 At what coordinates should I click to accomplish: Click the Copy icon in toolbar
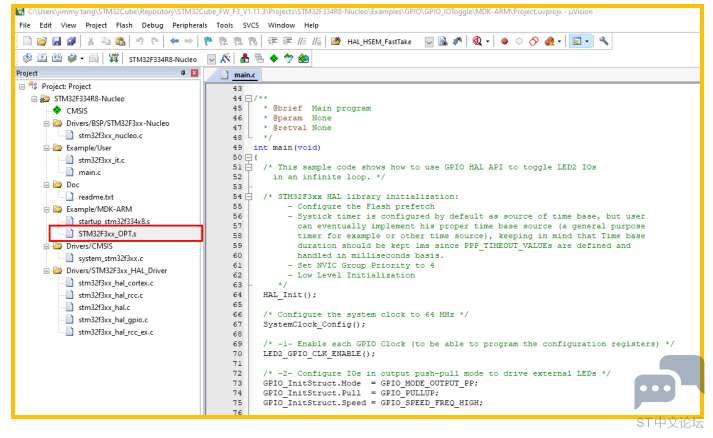[x=105, y=41]
